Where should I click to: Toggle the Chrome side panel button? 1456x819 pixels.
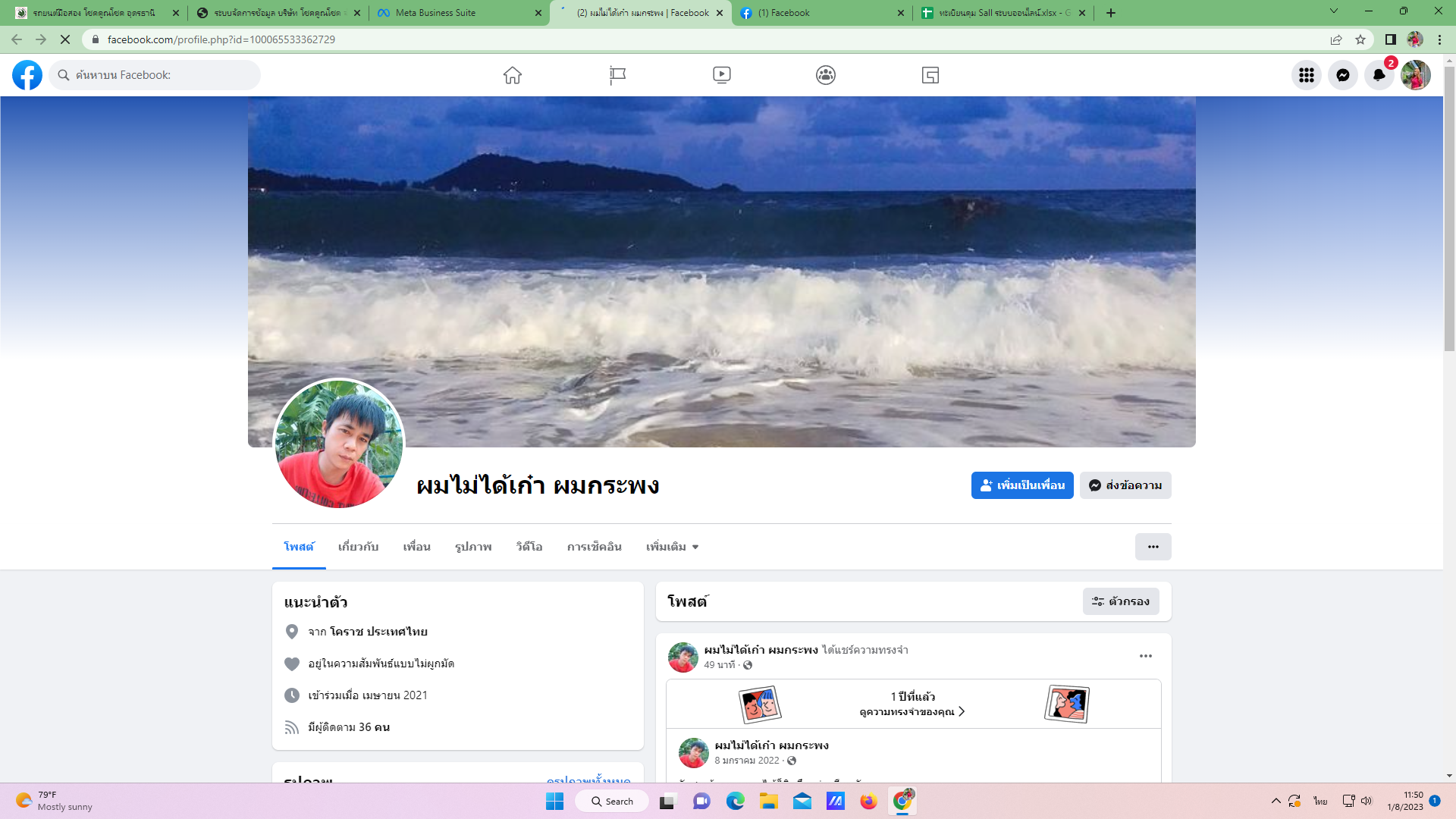[1390, 39]
